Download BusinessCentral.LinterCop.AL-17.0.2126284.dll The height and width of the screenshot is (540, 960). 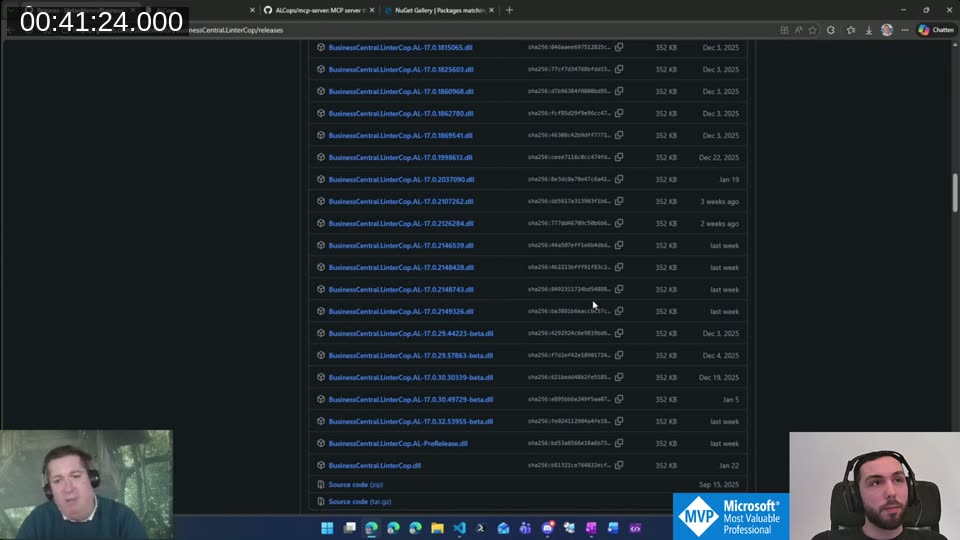pos(401,223)
